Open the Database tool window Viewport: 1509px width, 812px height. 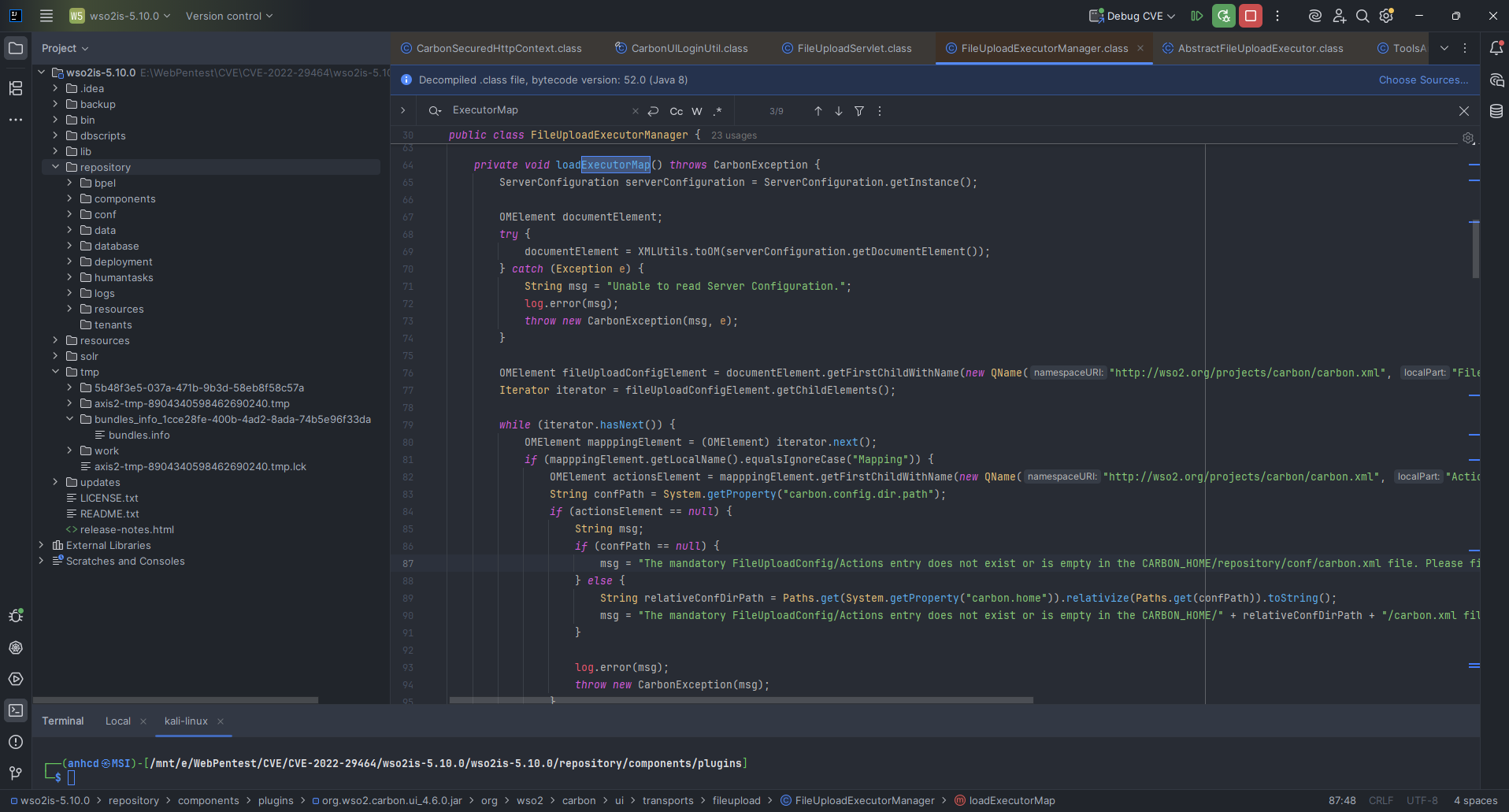coord(1496,111)
